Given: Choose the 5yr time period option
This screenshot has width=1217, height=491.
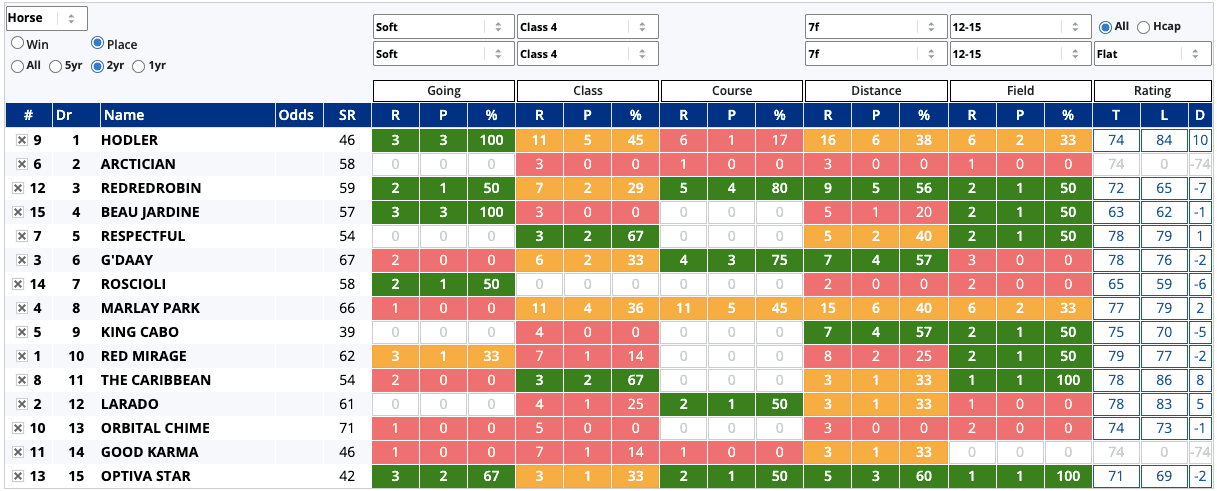Looking at the screenshot, I should click(x=56, y=66).
